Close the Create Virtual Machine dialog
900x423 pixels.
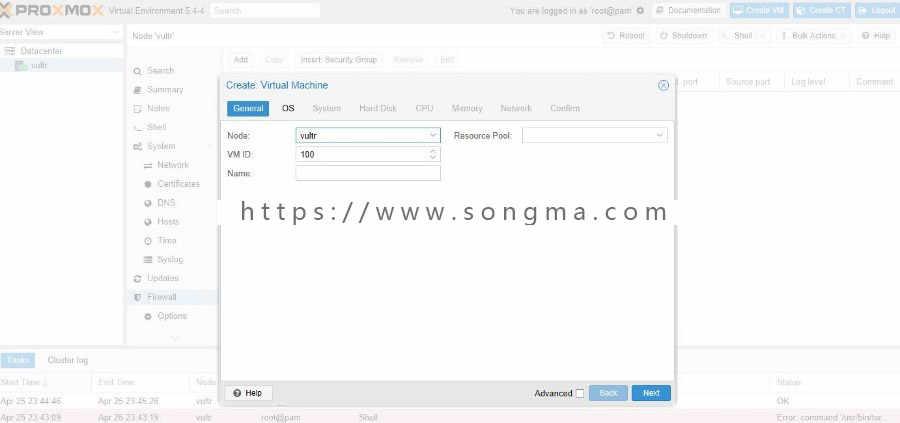663,86
